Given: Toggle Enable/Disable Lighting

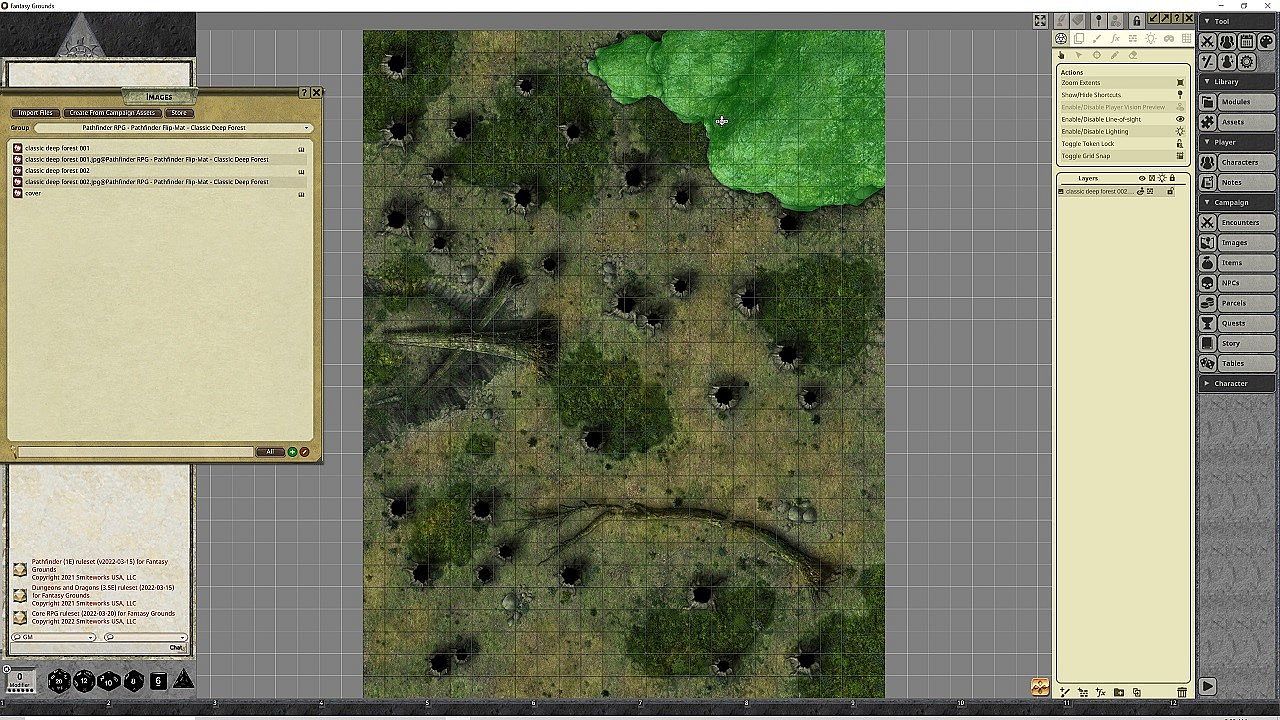Looking at the screenshot, I should pyautogui.click(x=1122, y=131).
